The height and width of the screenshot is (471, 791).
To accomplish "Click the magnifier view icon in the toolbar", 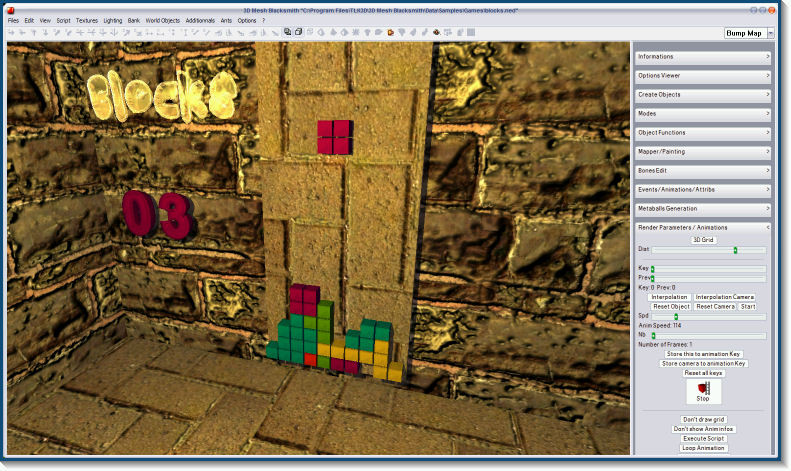I will [287, 32].
